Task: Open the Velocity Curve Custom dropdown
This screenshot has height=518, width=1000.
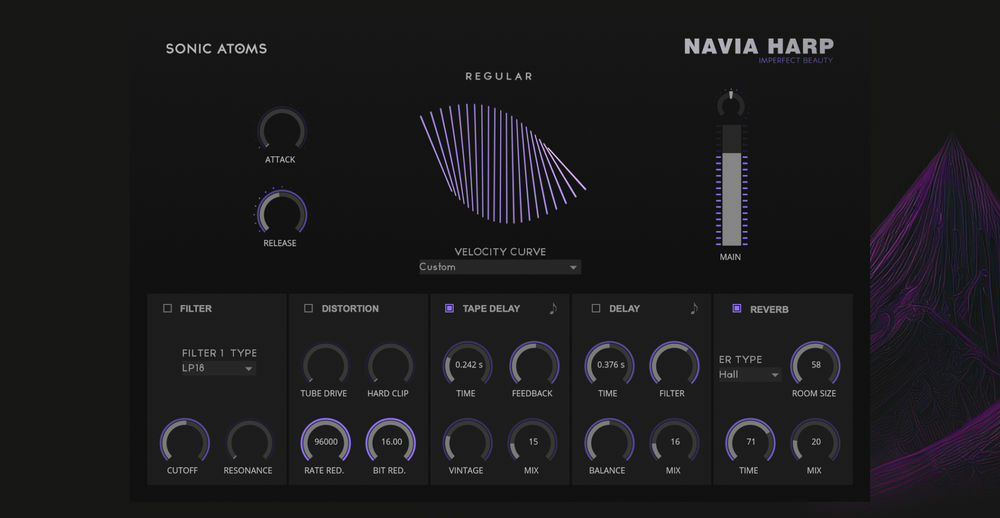Action: (x=499, y=267)
